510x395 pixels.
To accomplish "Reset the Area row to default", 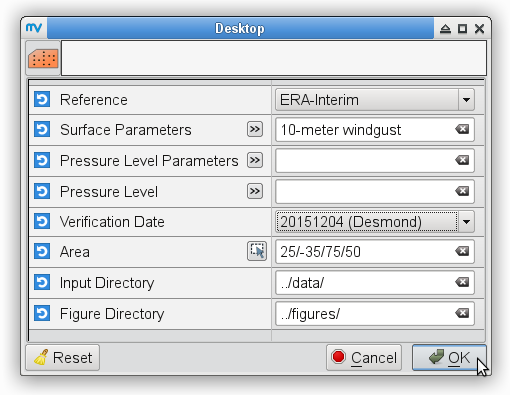I will point(42,251).
